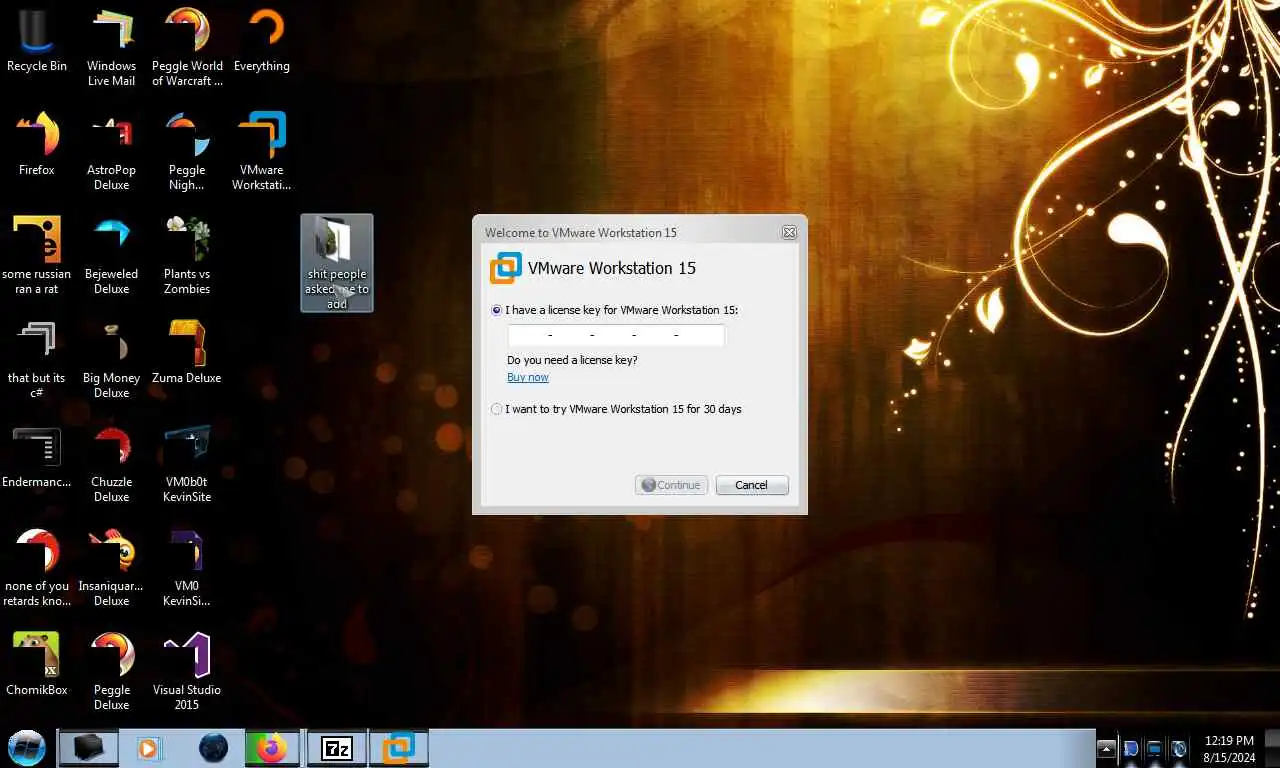The height and width of the screenshot is (768, 1280).
Task: Select Endermanch desktop icon
Action: [37, 457]
